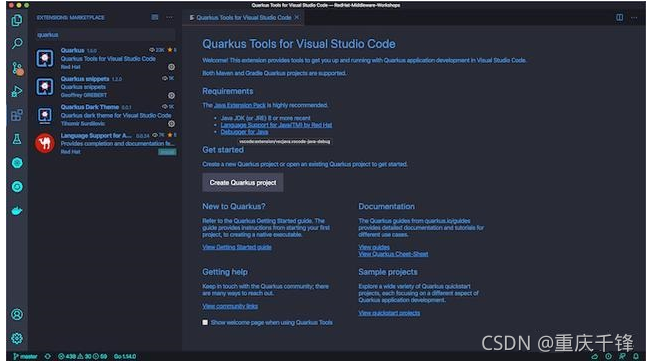
Task: Close the Quarkus Tools for Visual Studio Code tab
Action: coord(297,17)
